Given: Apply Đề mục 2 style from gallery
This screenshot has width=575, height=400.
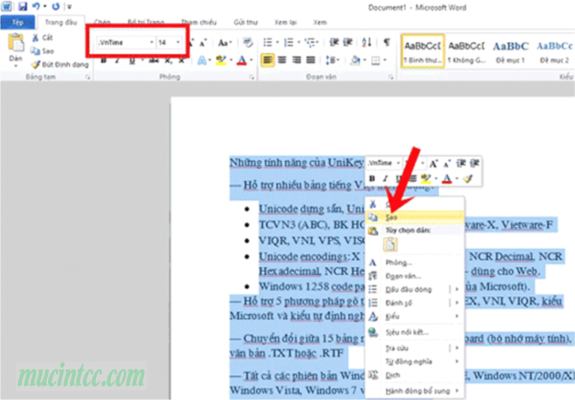Looking at the screenshot, I should [554, 52].
